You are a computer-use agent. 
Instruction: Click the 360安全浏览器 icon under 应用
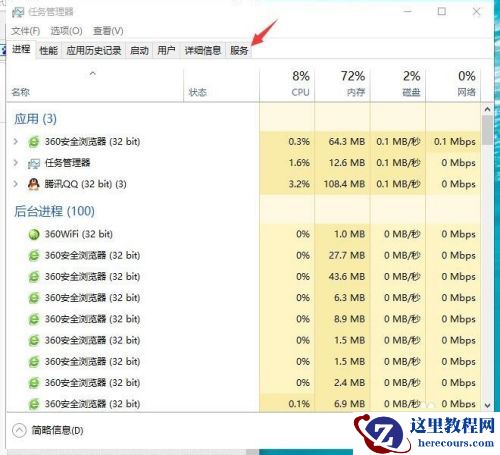tap(34, 142)
